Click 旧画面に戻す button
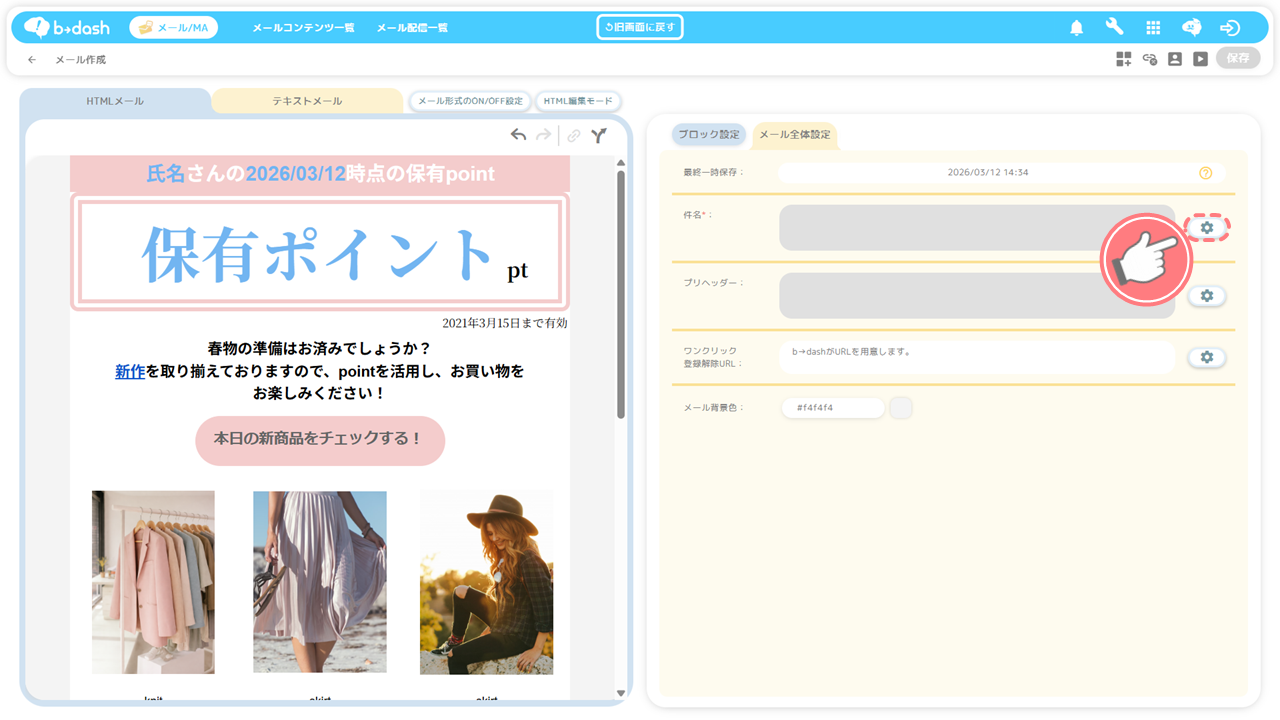This screenshot has height=720, width=1280. (x=640, y=27)
